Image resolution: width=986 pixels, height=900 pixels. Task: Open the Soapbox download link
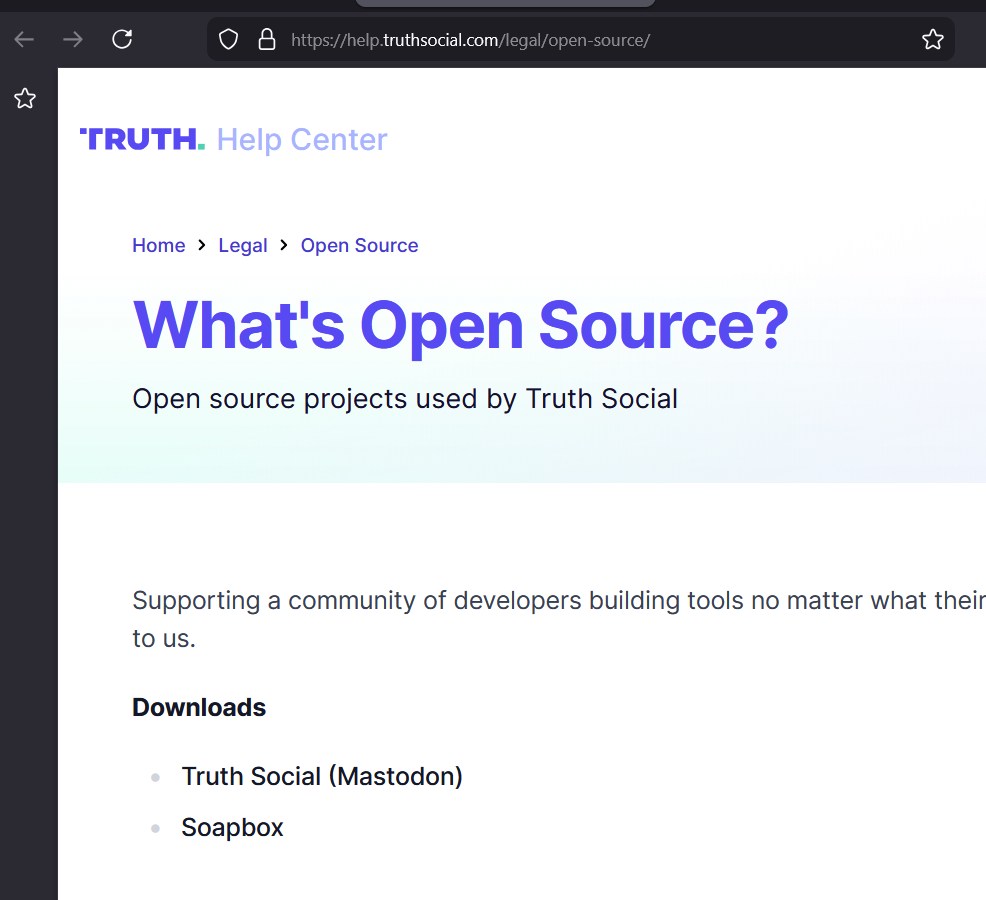(232, 828)
